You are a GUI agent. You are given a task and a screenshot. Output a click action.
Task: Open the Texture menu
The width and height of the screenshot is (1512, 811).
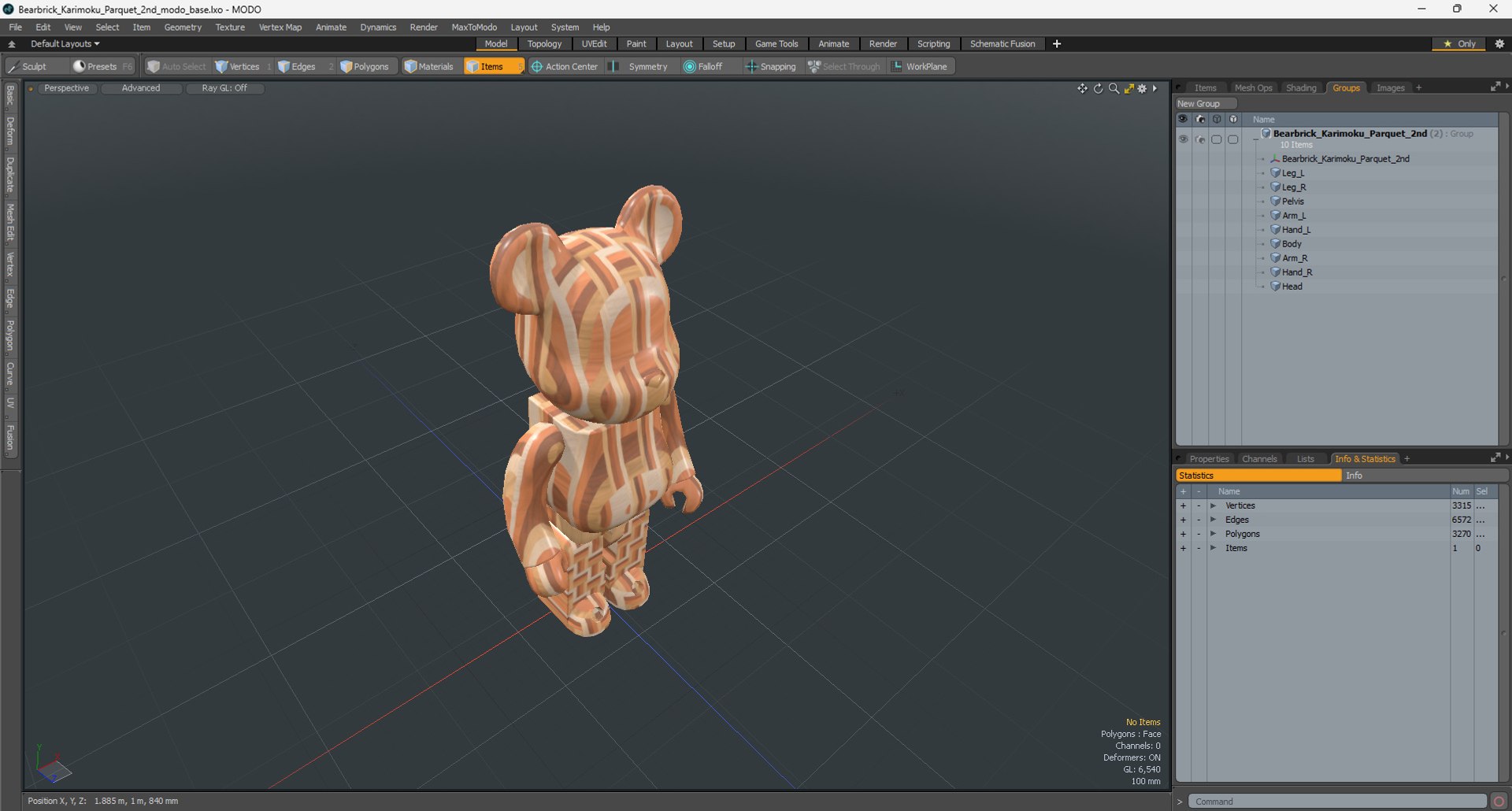(230, 27)
